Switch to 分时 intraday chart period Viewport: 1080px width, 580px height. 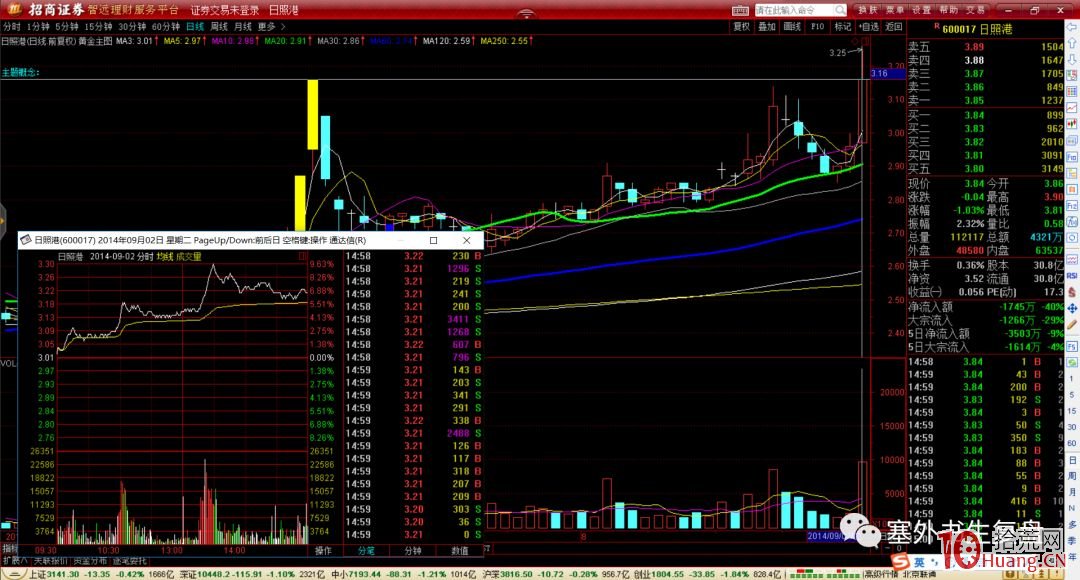coord(12,26)
